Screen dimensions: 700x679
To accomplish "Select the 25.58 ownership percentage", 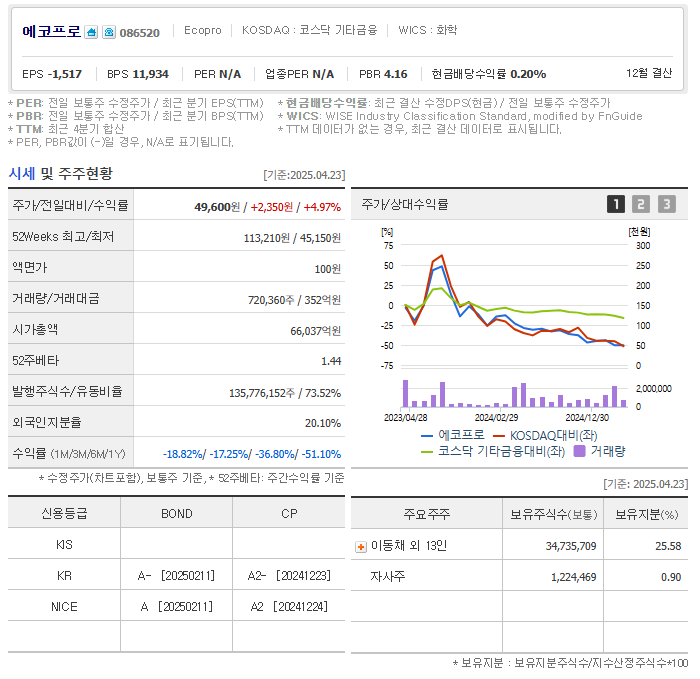I will point(668,546).
